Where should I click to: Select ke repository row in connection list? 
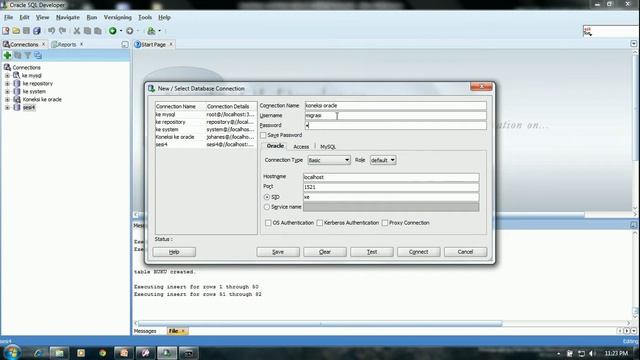pos(206,122)
